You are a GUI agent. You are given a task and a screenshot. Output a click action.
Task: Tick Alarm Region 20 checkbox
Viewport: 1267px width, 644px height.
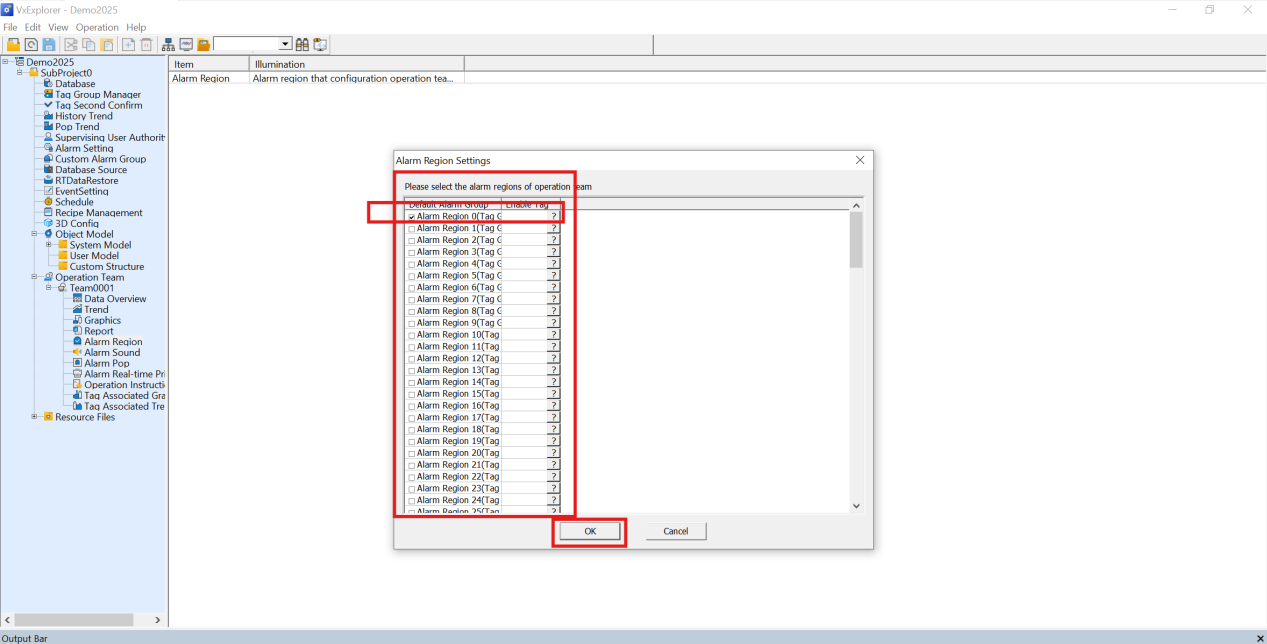click(x=412, y=454)
